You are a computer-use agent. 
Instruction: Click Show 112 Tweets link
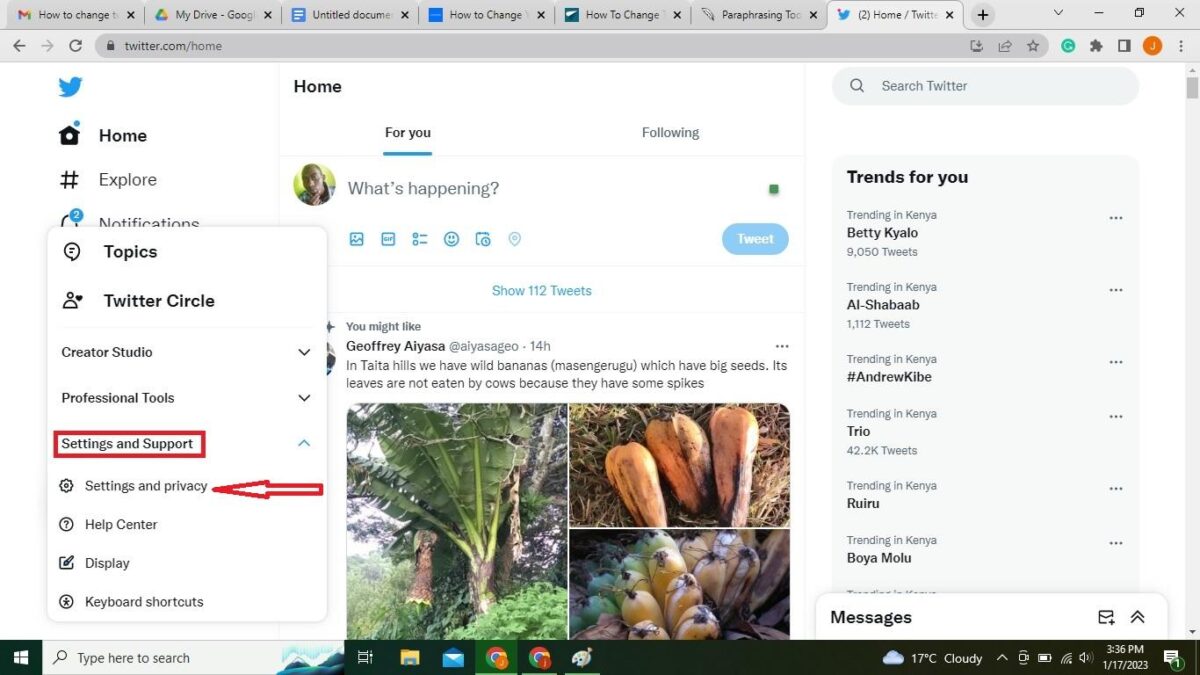pos(541,291)
